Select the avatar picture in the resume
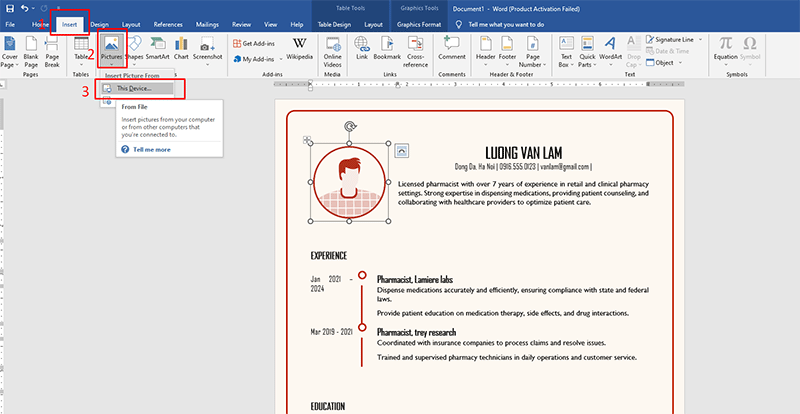Image resolution: width=800 pixels, height=414 pixels. coord(349,182)
